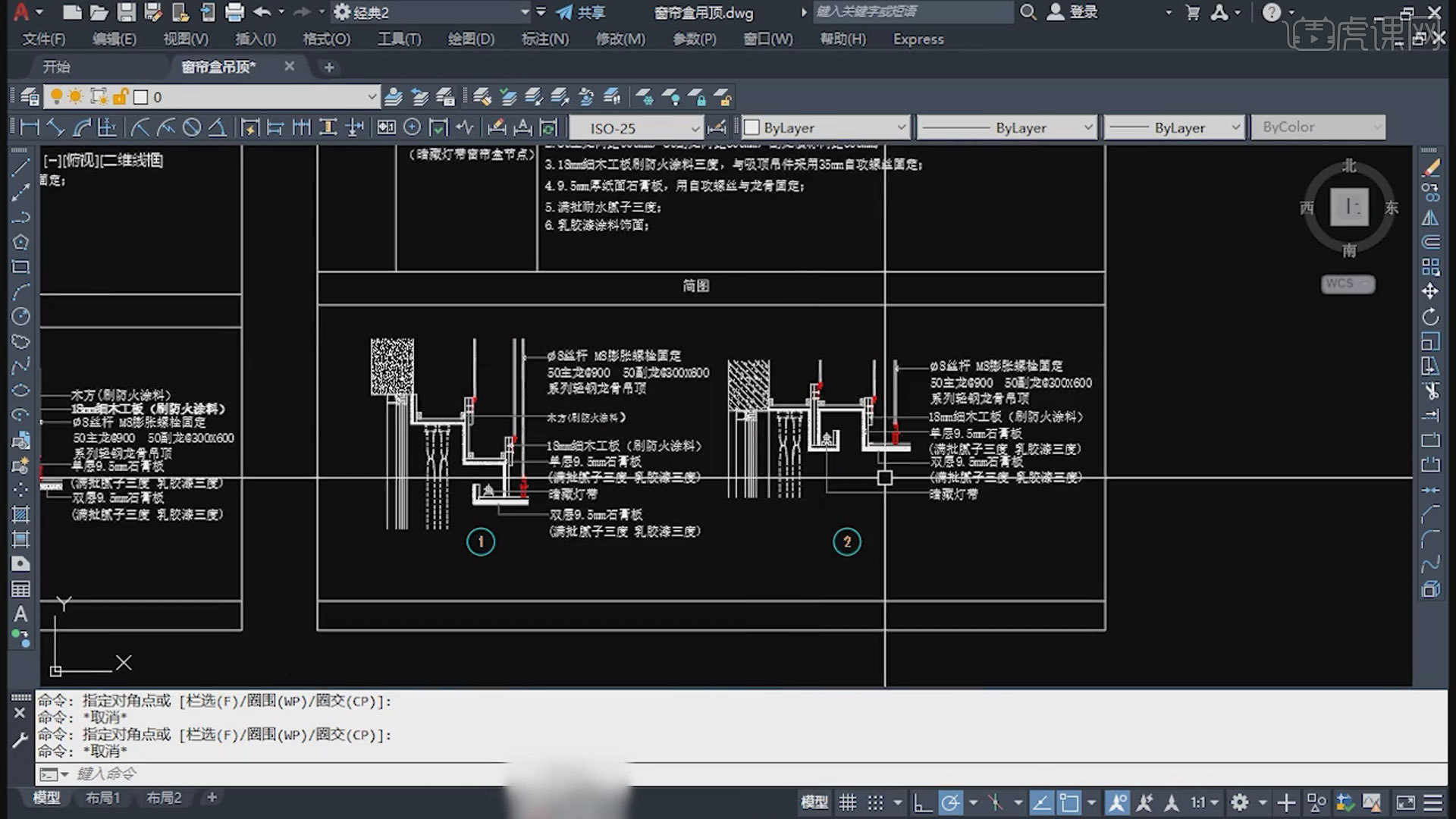Image resolution: width=1456 pixels, height=819 pixels.
Task: Click the Save icon in quick access toolbar
Action: pyautogui.click(x=126, y=12)
